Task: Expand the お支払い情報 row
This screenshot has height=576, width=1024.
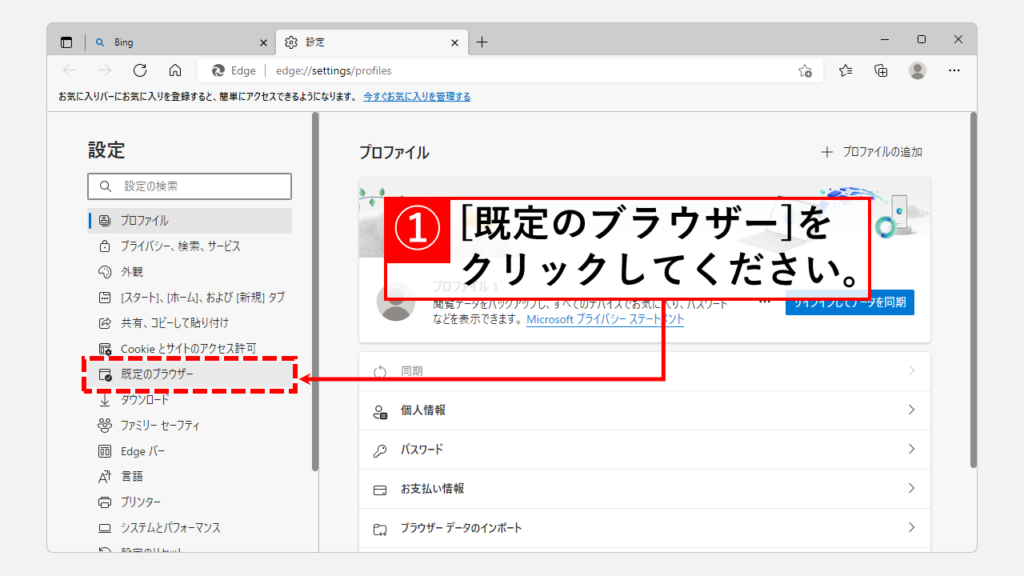Action: coord(644,489)
